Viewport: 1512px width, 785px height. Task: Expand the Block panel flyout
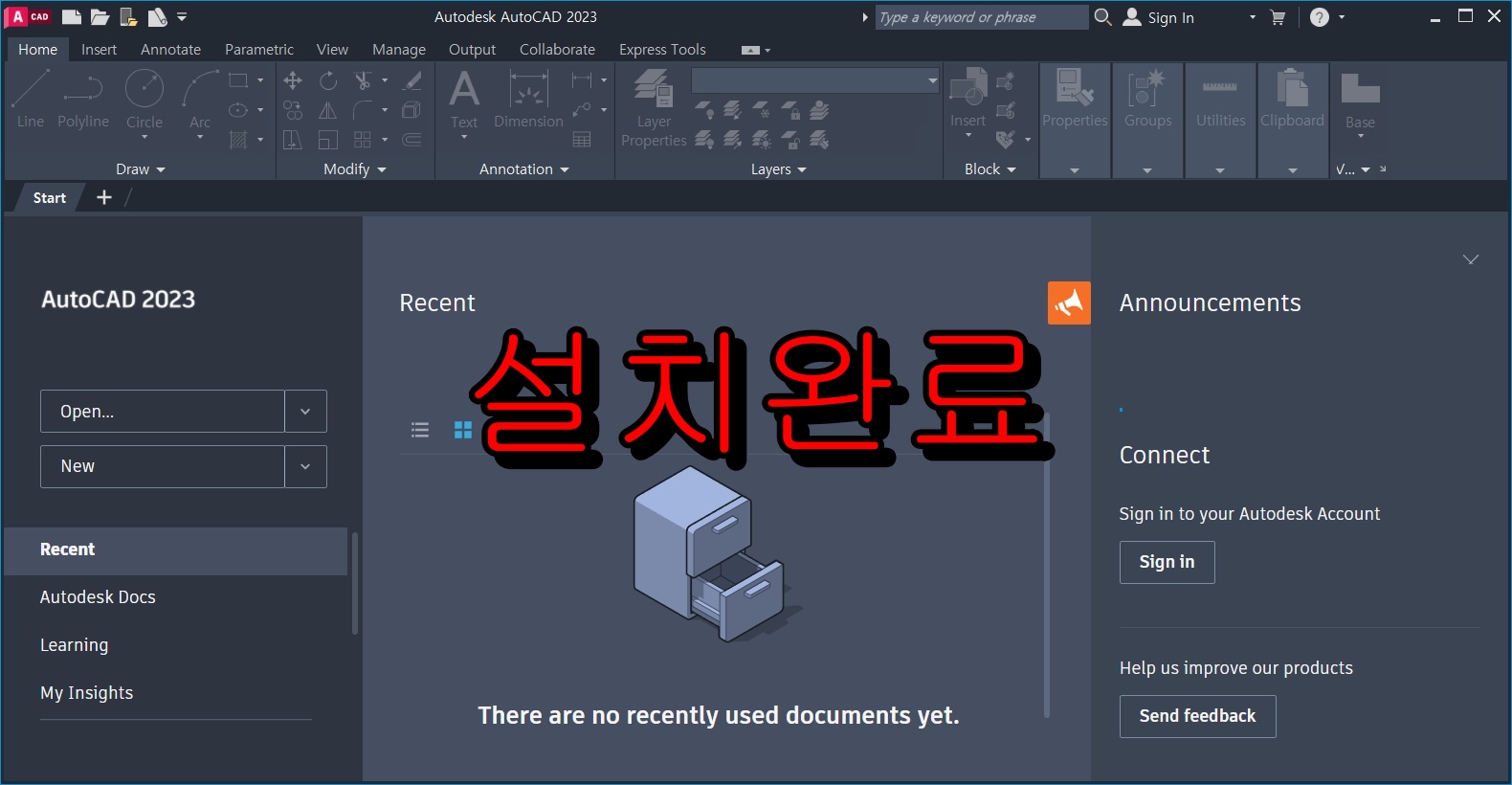(990, 169)
